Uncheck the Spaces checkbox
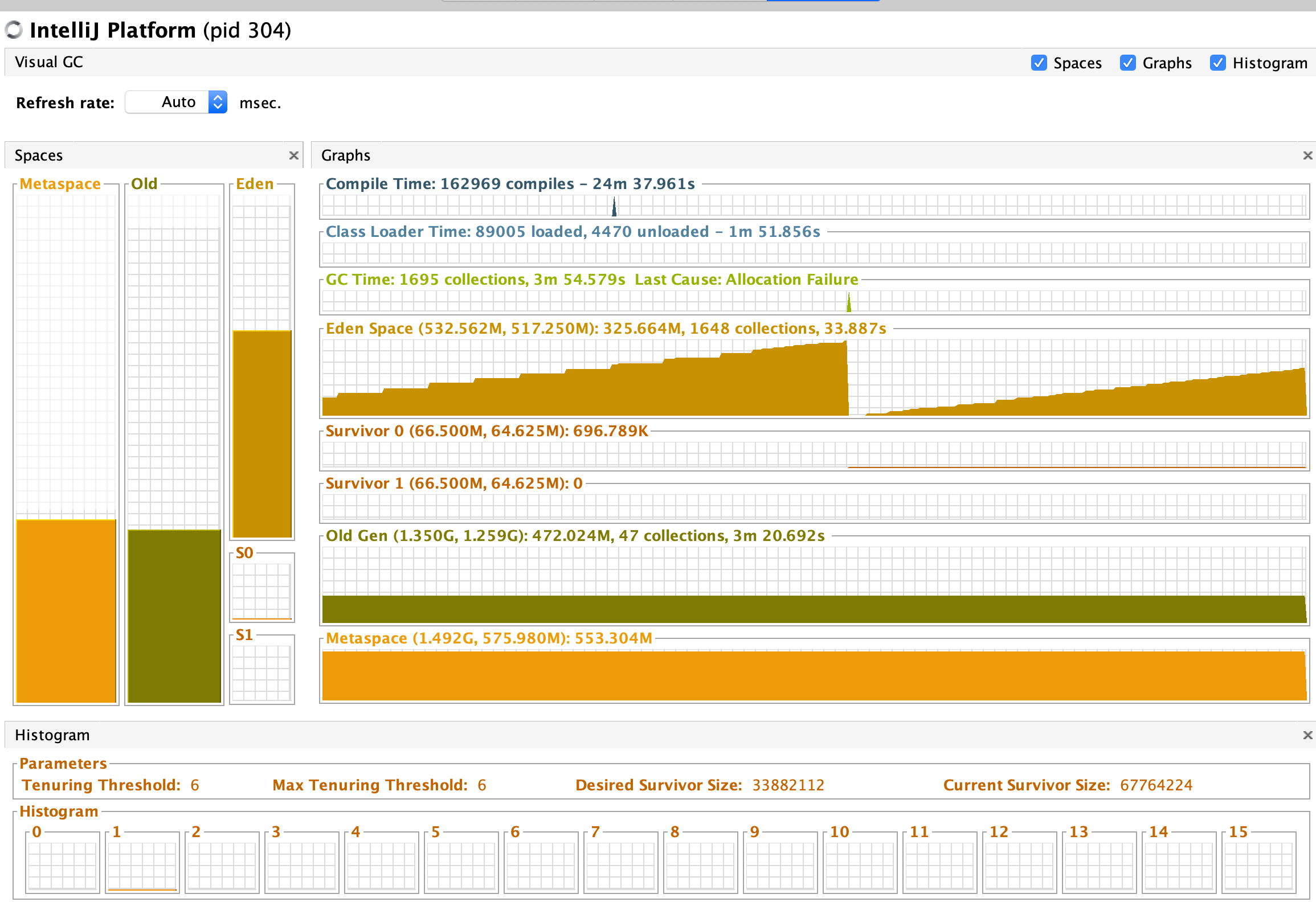 pyautogui.click(x=1039, y=63)
